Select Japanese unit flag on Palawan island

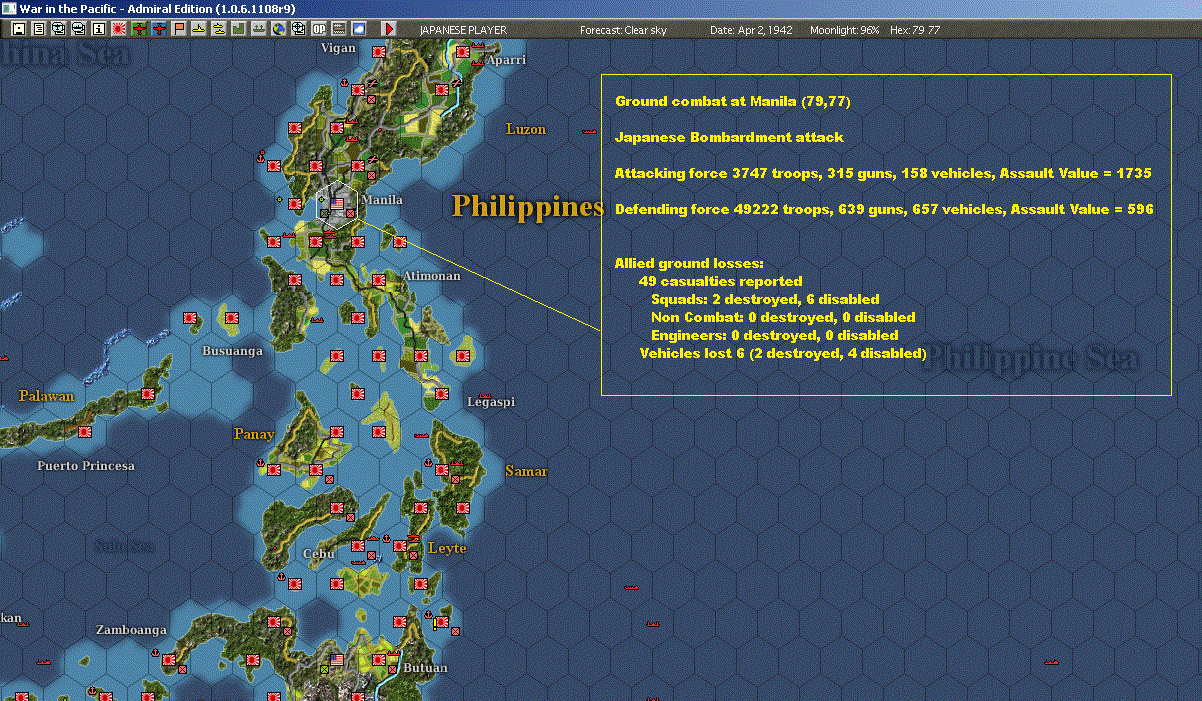[x=149, y=394]
